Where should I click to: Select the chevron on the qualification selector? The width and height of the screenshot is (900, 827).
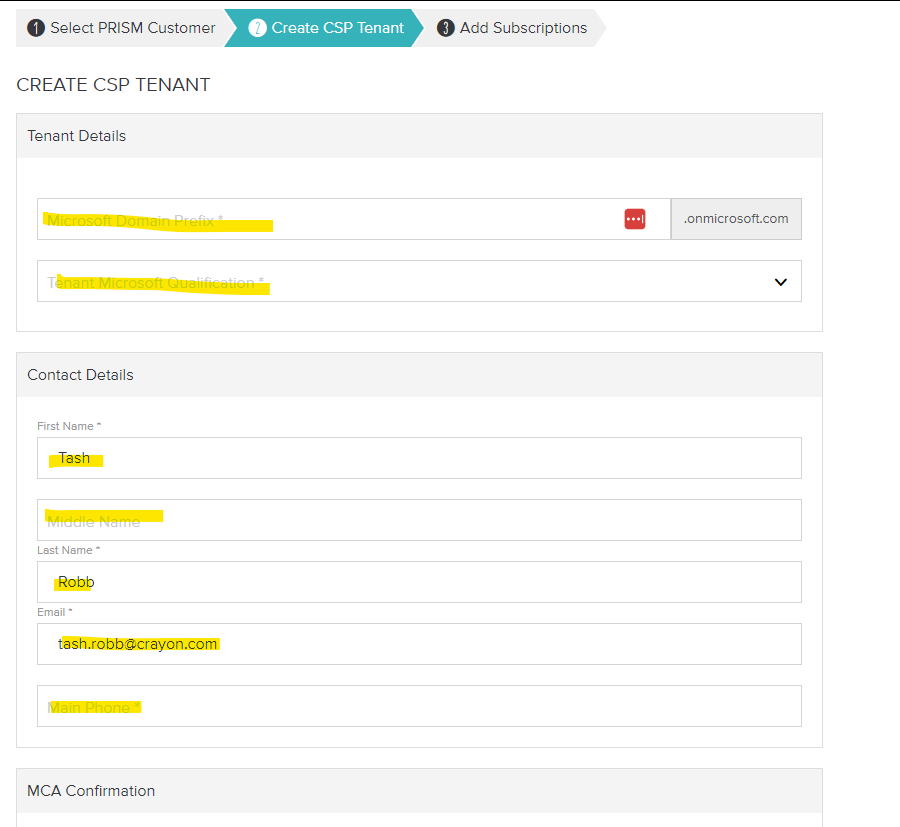point(780,282)
